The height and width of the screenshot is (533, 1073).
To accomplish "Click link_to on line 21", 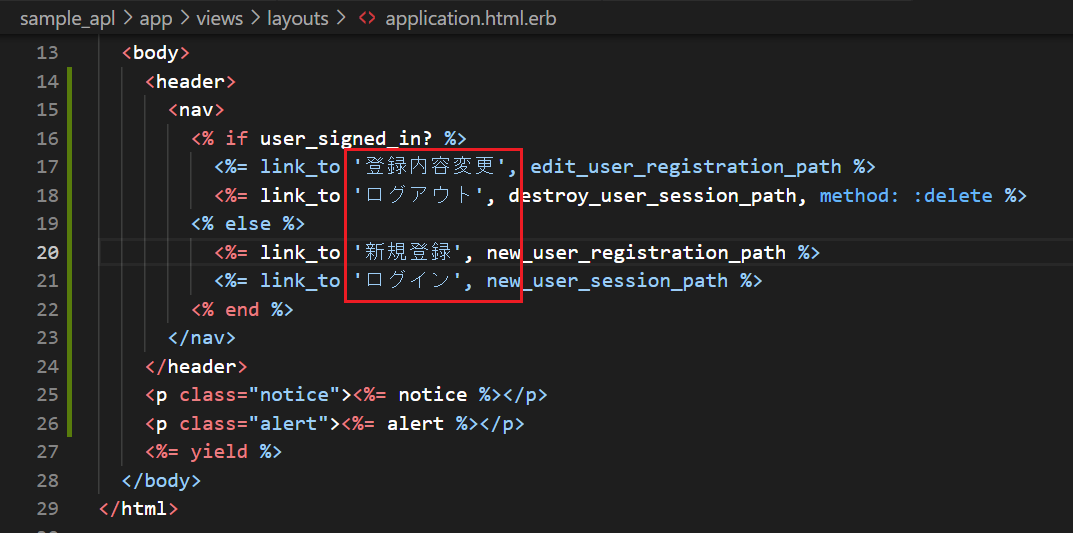I will pyautogui.click(x=300, y=281).
